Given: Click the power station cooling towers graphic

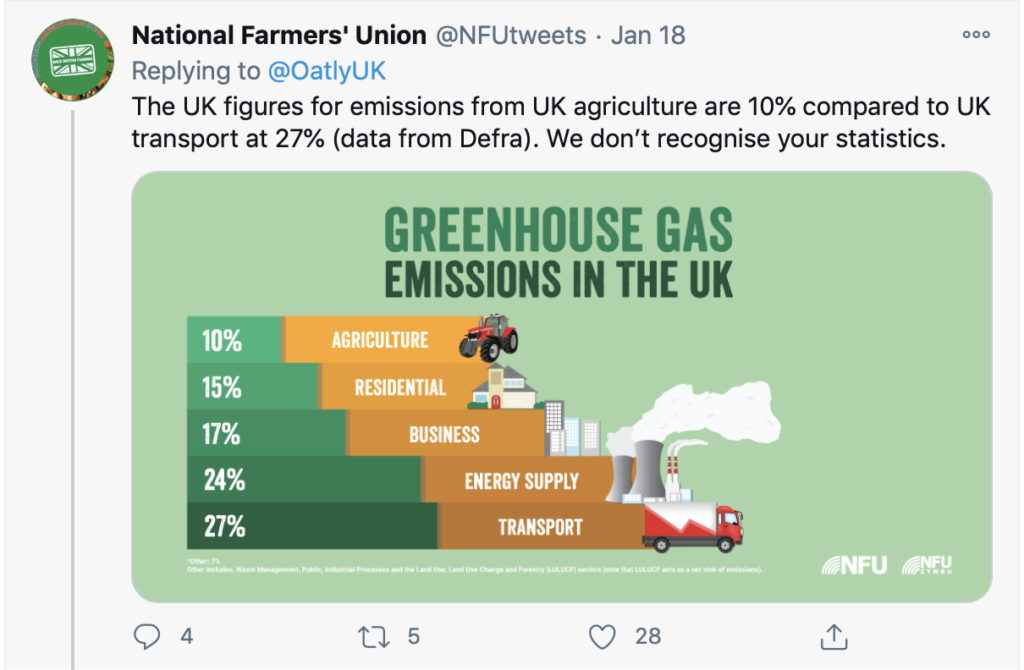Looking at the screenshot, I should click(639, 465).
